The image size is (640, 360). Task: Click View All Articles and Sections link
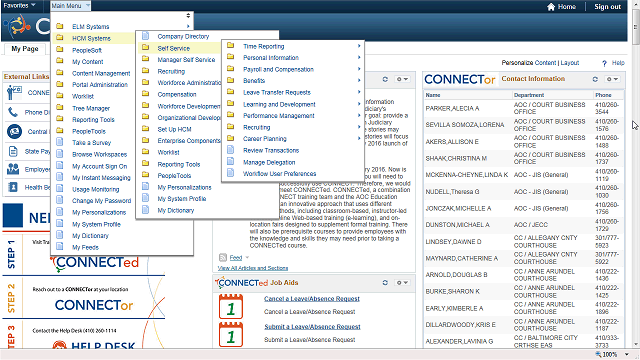point(253,268)
